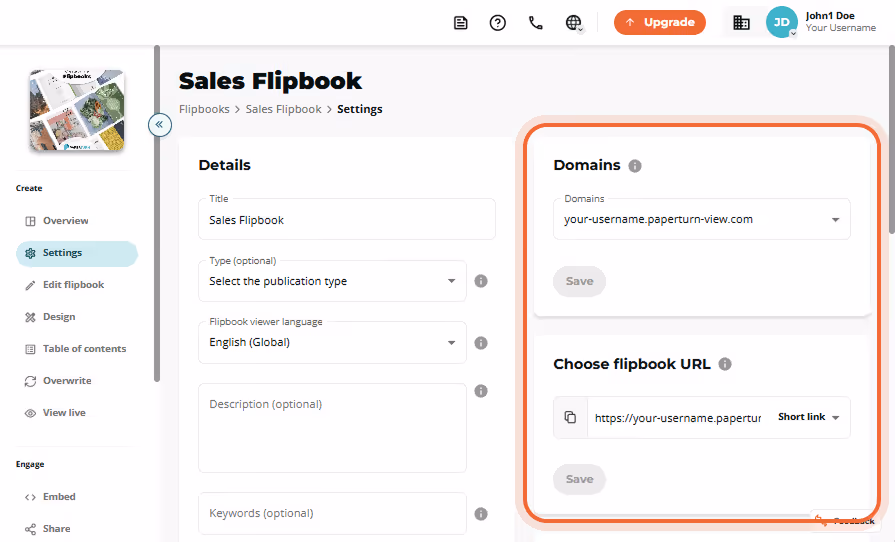Click the page scrollbar at right edge
895x542 pixels.
pos(892,140)
